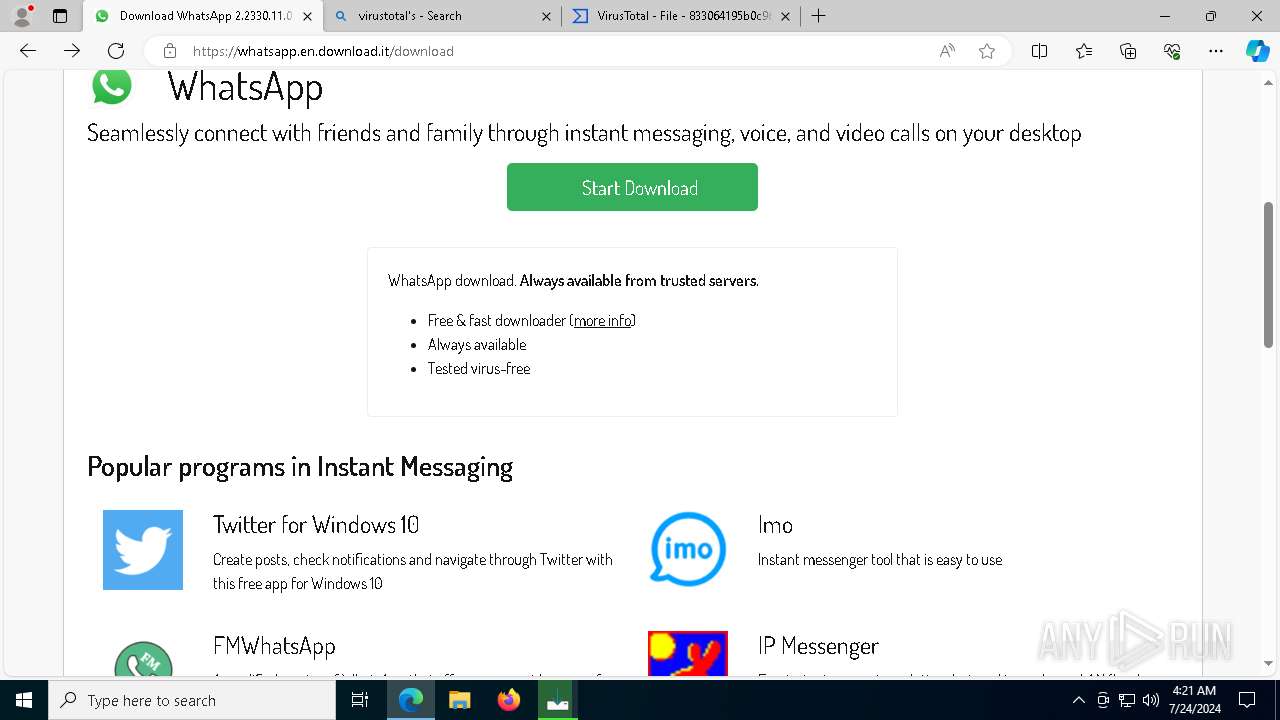Viewport: 1280px width, 720px height.
Task: Click the Start Download button
Action: point(632,187)
